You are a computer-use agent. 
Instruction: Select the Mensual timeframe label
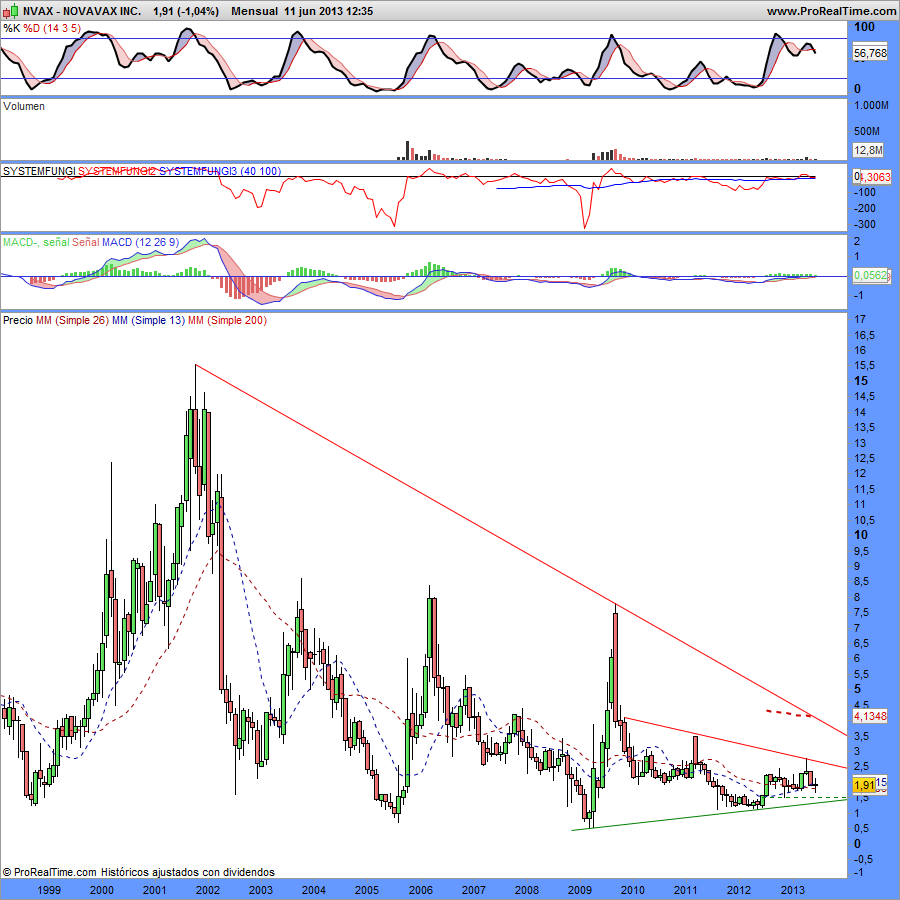tap(254, 11)
